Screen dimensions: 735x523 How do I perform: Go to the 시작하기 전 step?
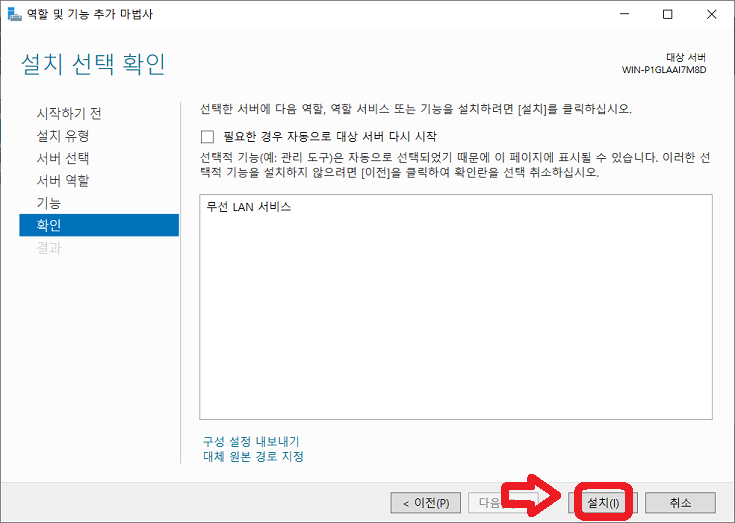click(x=69, y=113)
